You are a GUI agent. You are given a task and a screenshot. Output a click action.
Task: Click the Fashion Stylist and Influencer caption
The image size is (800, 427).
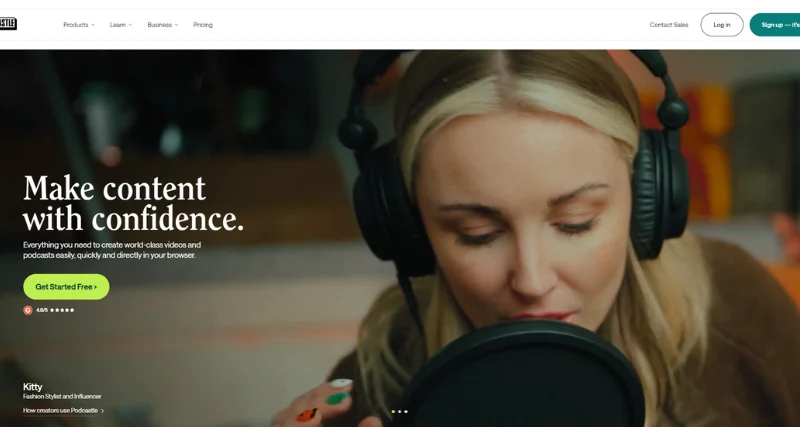(62, 397)
